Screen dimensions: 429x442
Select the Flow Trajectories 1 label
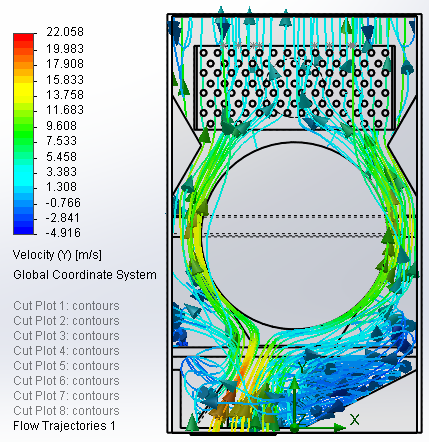tap(64, 426)
